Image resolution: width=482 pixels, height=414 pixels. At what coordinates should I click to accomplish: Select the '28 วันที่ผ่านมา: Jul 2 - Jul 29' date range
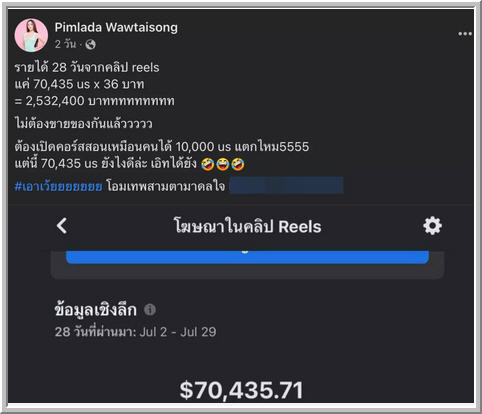pyautogui.click(x=135, y=332)
